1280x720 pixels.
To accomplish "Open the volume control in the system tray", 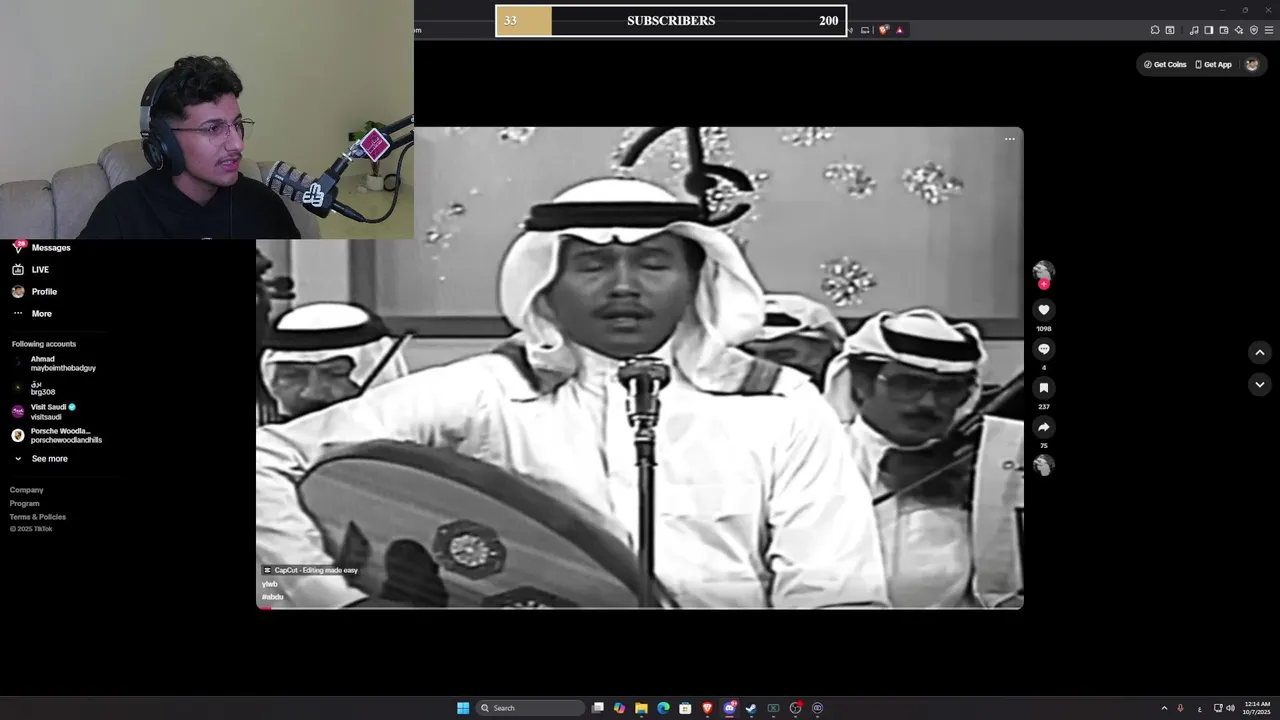I will click(1230, 708).
